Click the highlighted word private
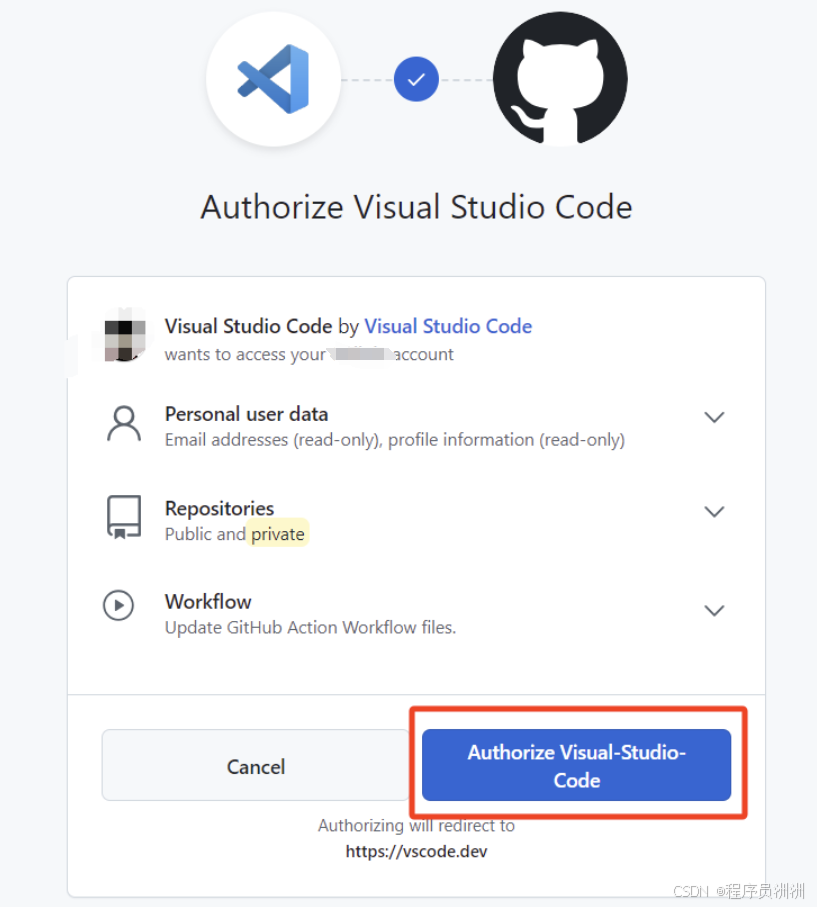Viewport: 817px width, 907px height. [278, 534]
